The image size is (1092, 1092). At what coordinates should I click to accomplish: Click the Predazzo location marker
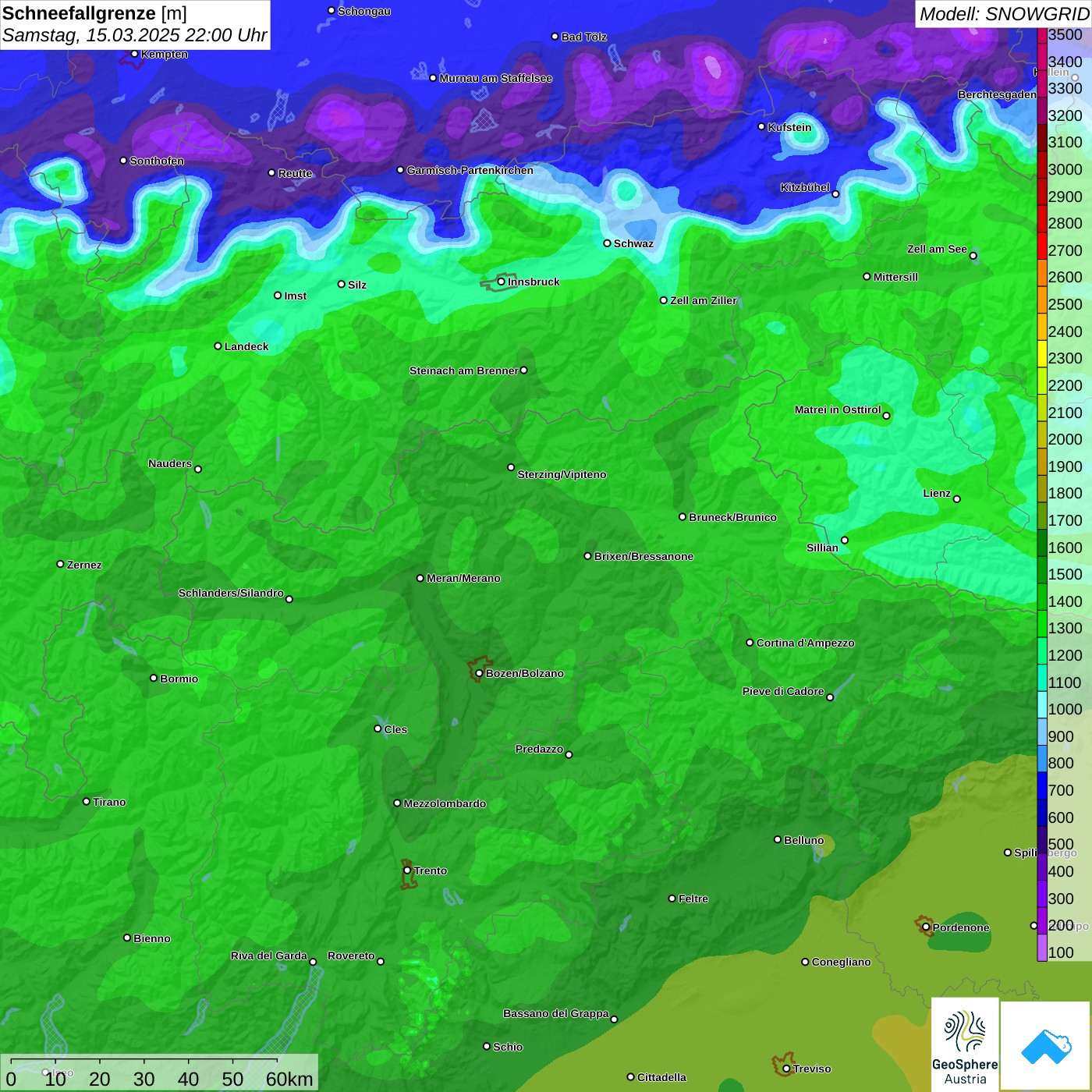[569, 754]
